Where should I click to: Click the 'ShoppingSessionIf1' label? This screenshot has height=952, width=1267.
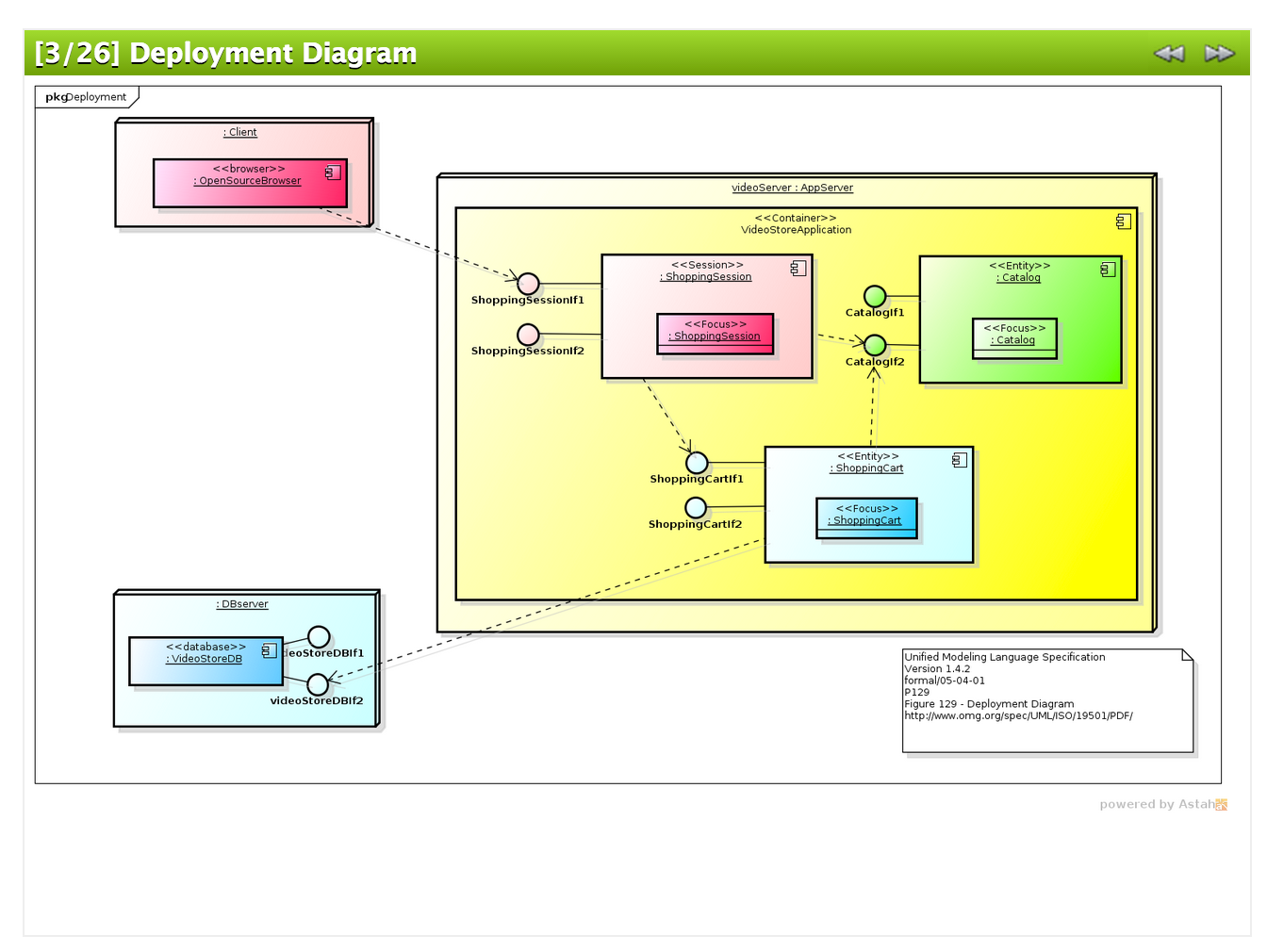pos(528,301)
